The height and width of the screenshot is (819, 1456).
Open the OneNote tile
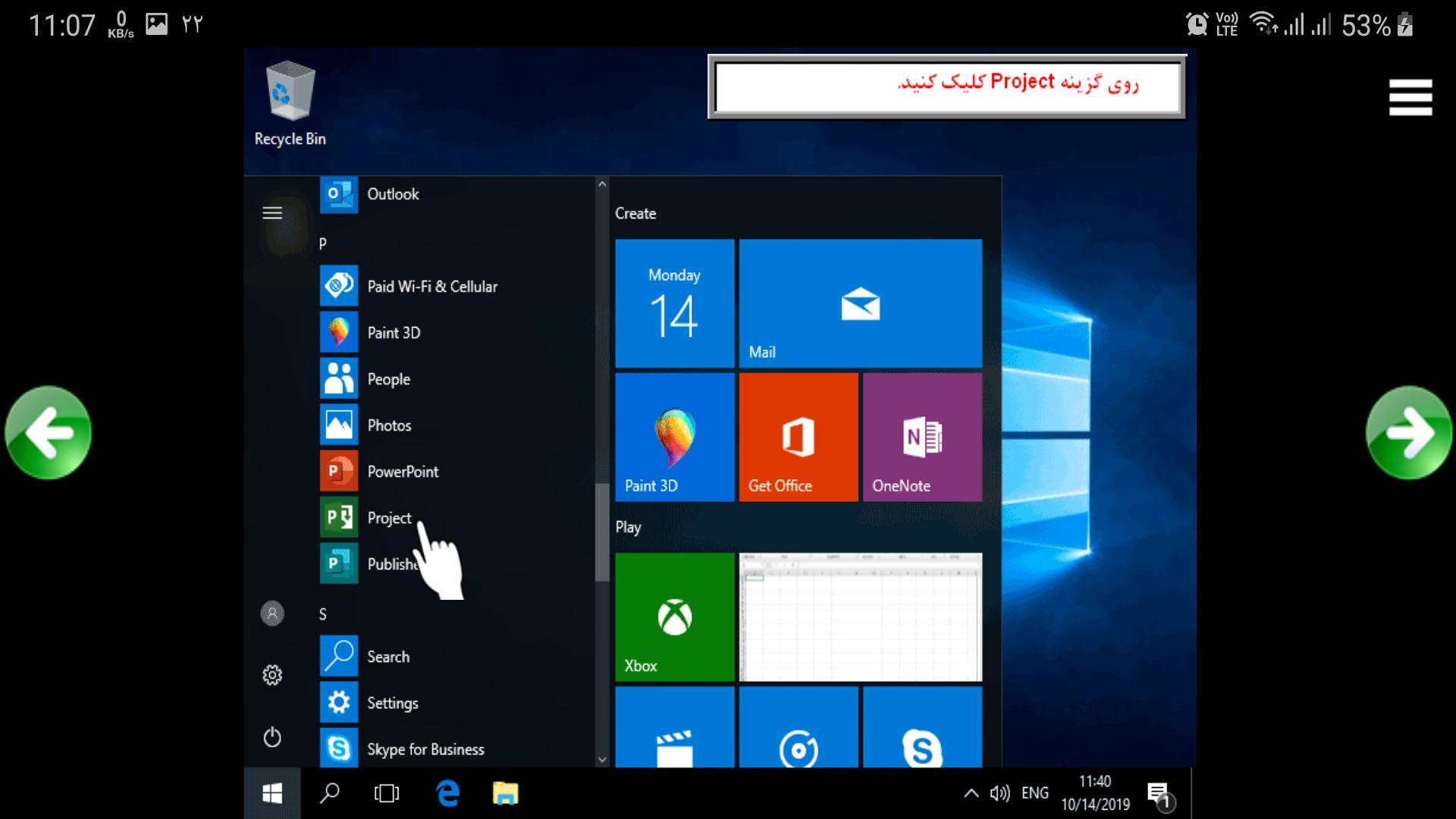click(x=922, y=437)
